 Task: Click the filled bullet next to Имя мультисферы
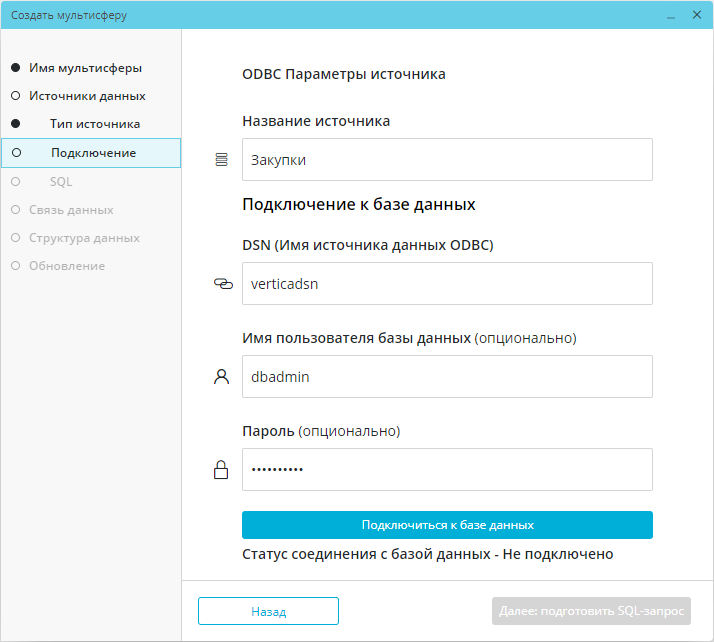pyautogui.click(x=15, y=68)
